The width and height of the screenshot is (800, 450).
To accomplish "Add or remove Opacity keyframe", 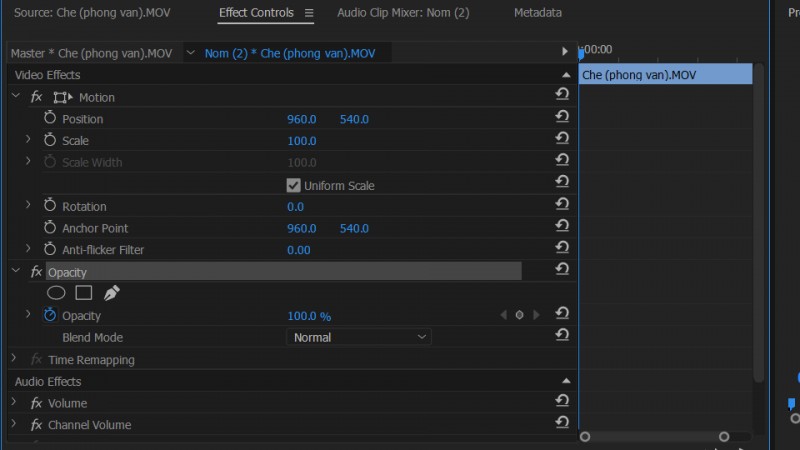I will coord(519,315).
